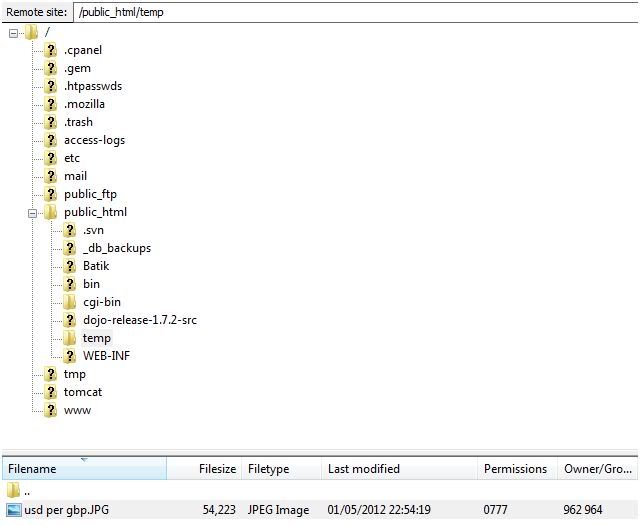Sort by Last modified column header

tap(363, 469)
